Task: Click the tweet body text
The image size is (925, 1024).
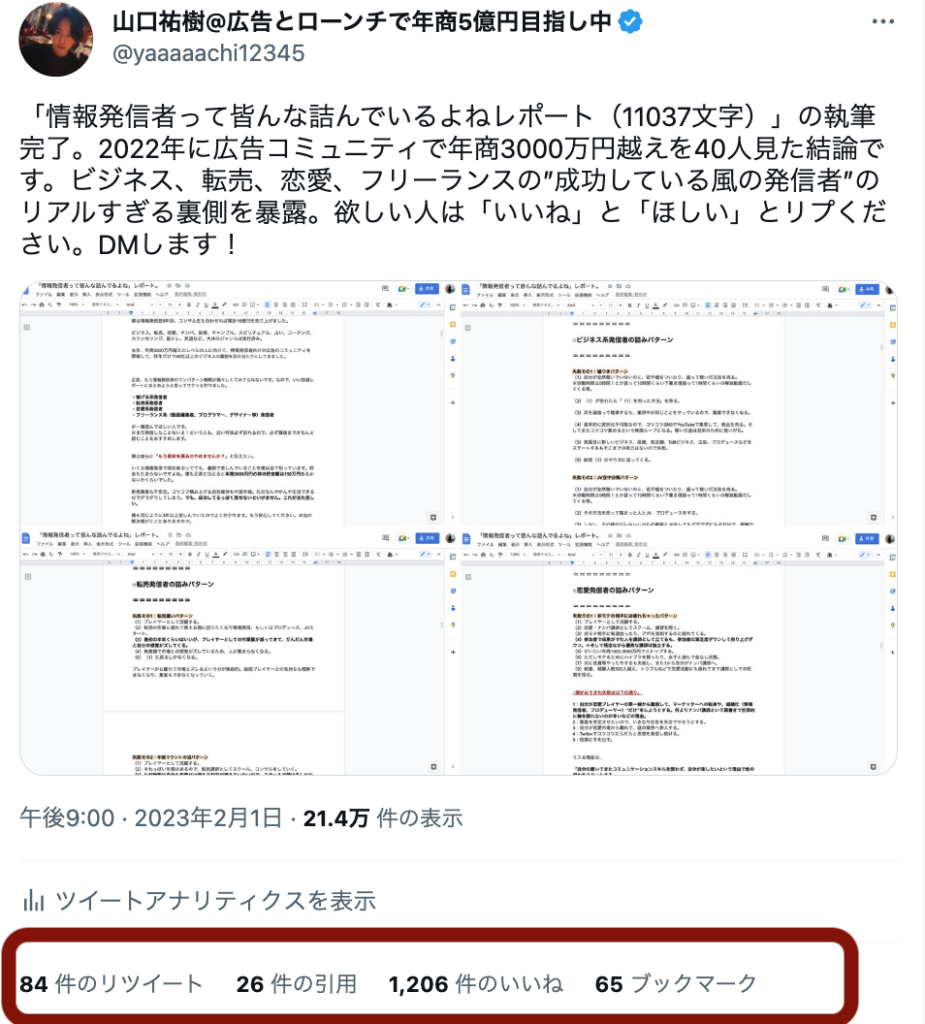Action: tap(452, 180)
